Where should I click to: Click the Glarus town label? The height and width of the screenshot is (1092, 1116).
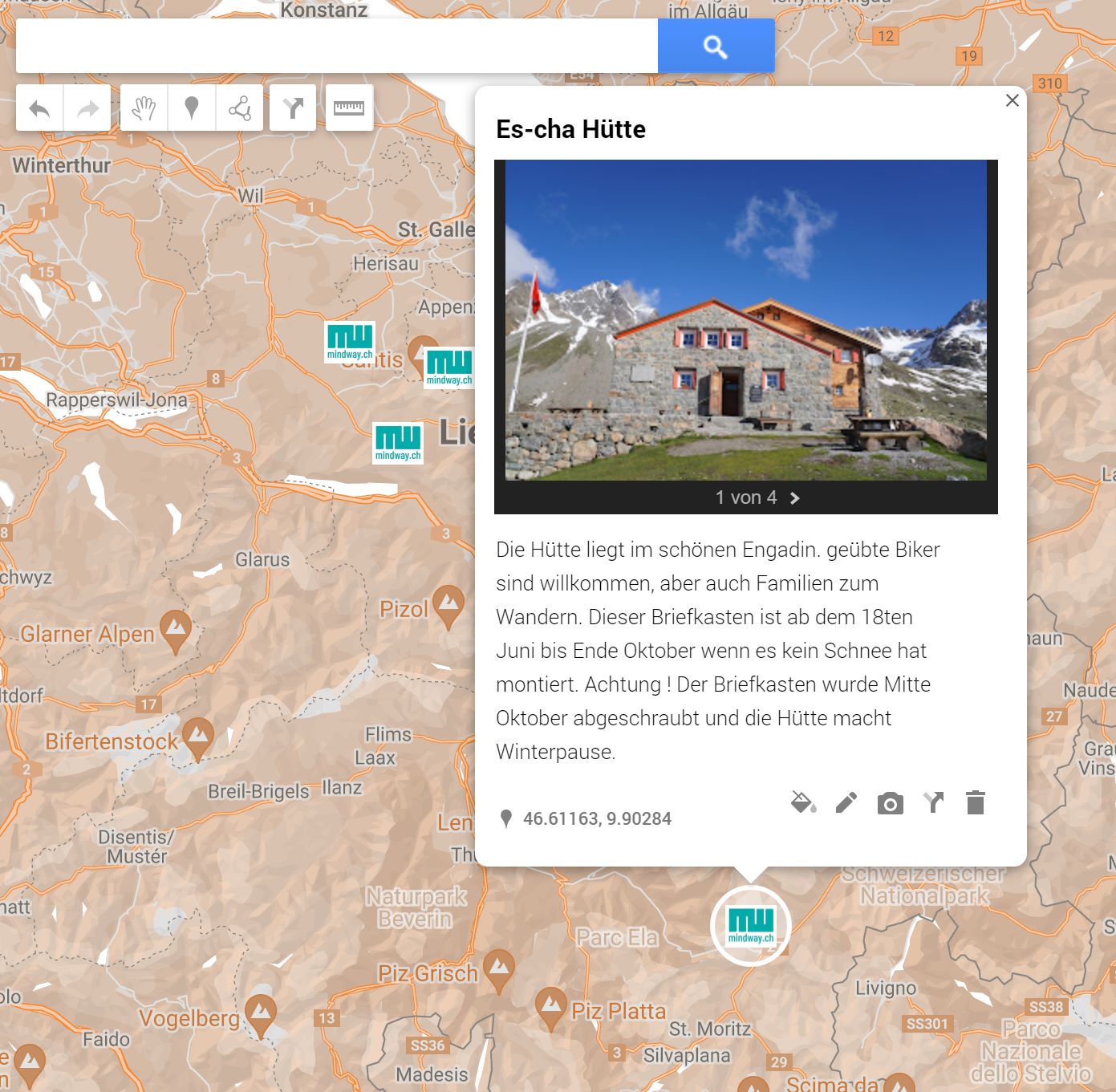point(262,559)
